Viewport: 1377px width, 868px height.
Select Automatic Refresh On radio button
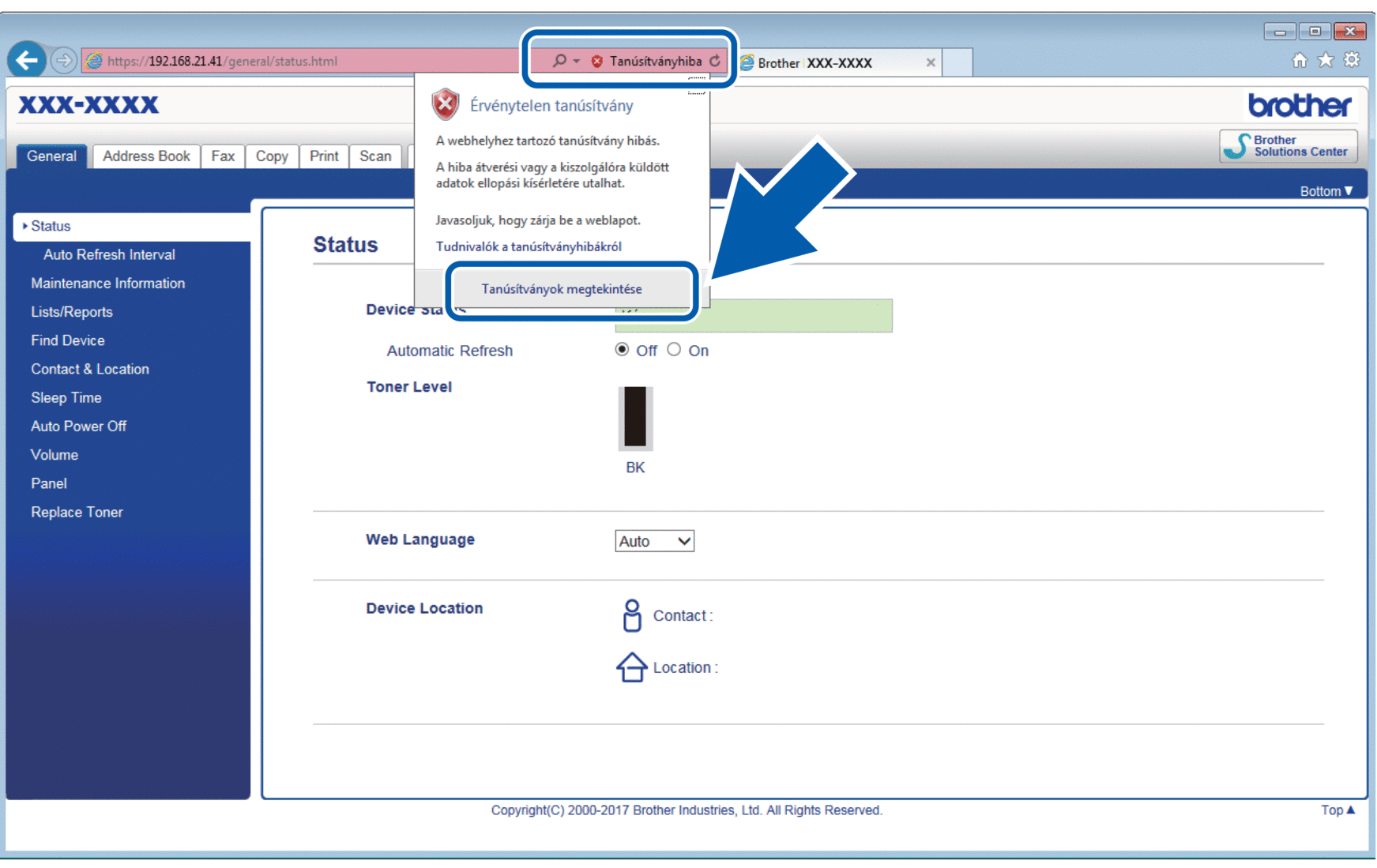click(674, 349)
